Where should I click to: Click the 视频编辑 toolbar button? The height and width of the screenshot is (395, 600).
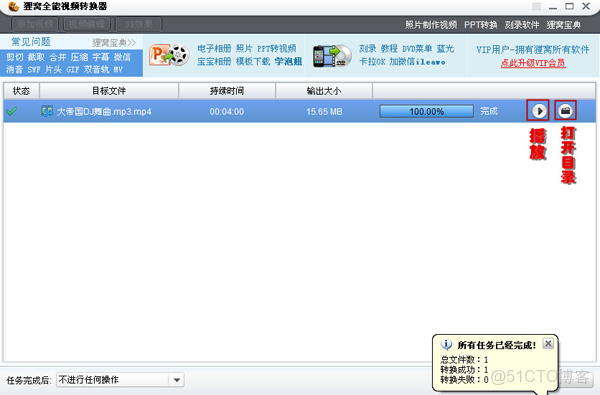coord(87,24)
